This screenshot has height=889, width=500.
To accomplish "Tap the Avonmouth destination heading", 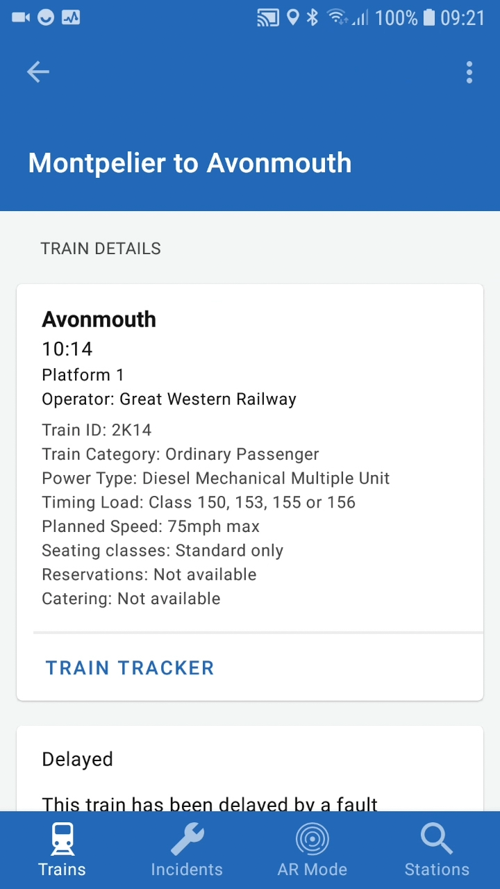I will click(x=99, y=320).
